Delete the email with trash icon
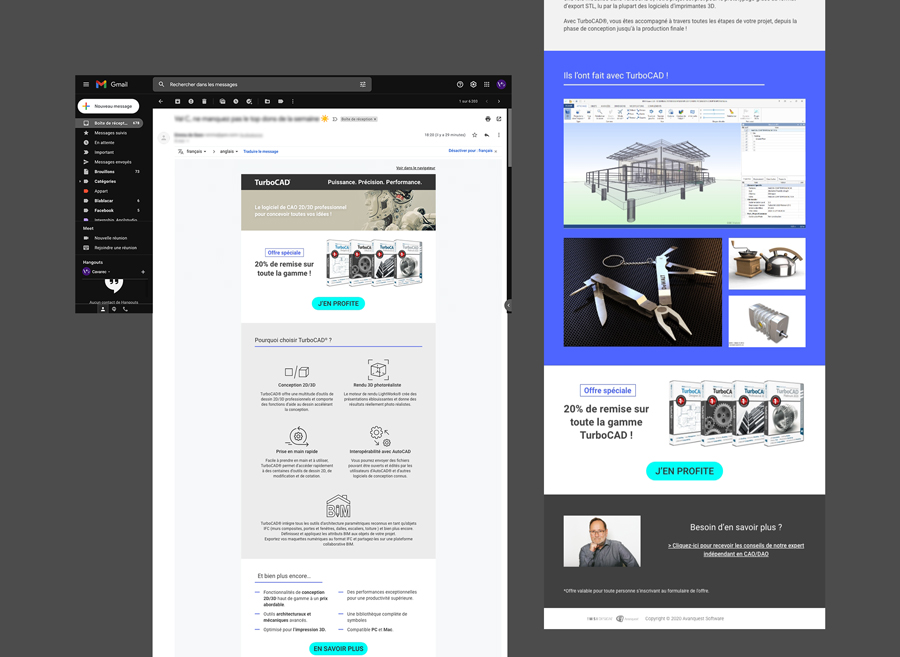Screen dimensions: 900x657 pyautogui.click(x=204, y=102)
